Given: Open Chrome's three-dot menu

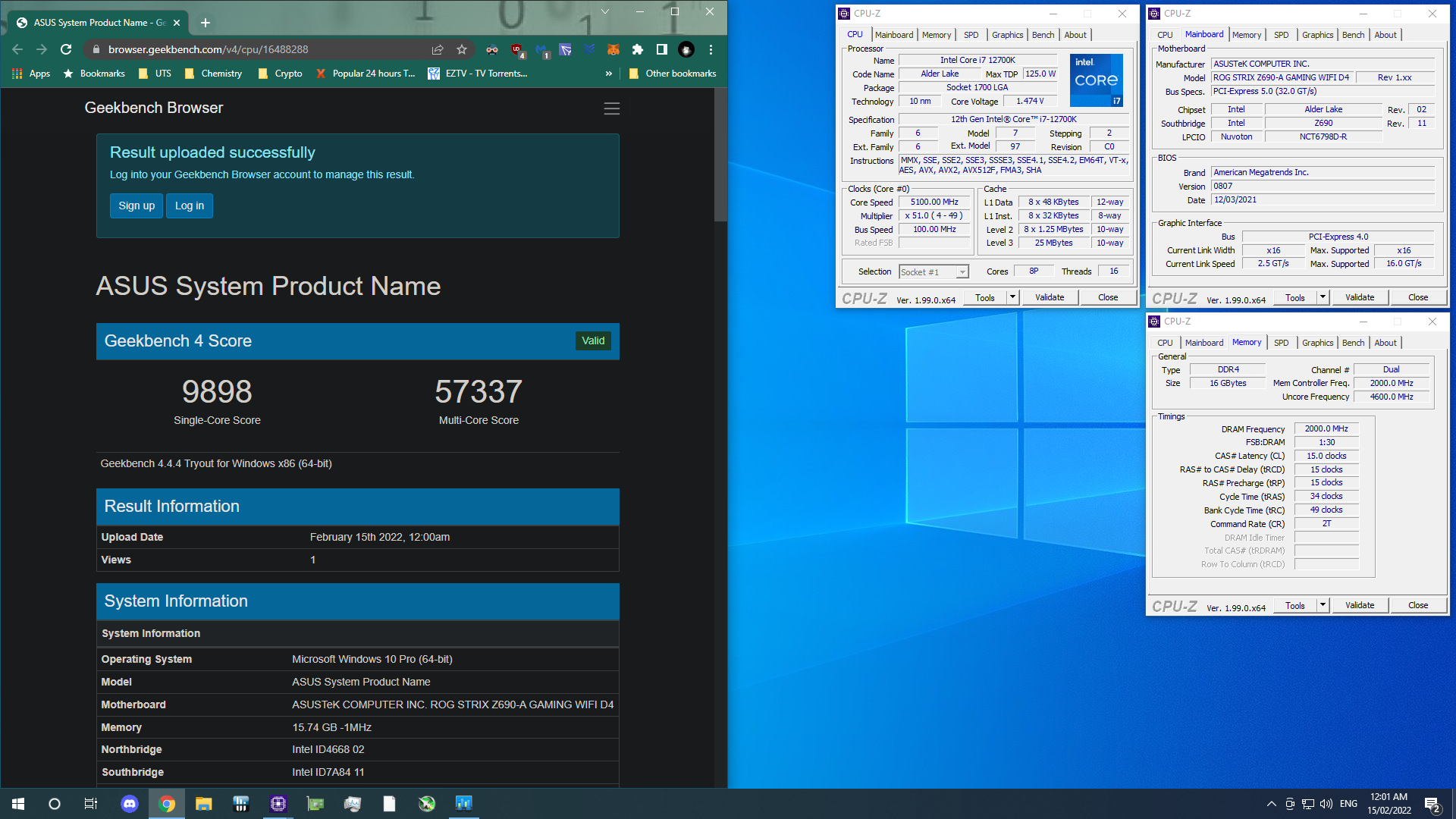Looking at the screenshot, I should (711, 49).
